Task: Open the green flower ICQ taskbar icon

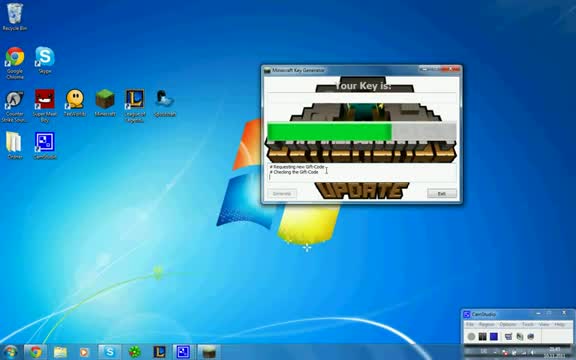Action: [x=135, y=352]
